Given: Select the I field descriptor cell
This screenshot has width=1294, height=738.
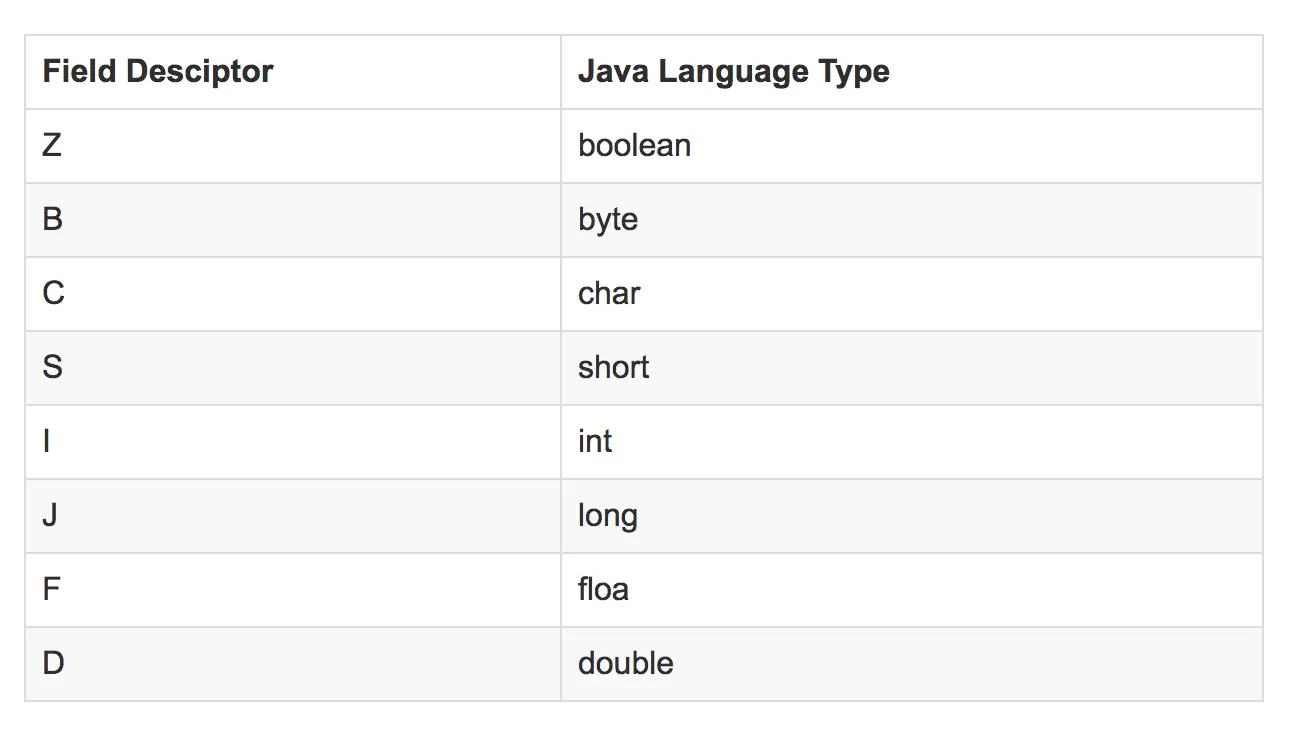Looking at the screenshot, I should pos(46,442).
